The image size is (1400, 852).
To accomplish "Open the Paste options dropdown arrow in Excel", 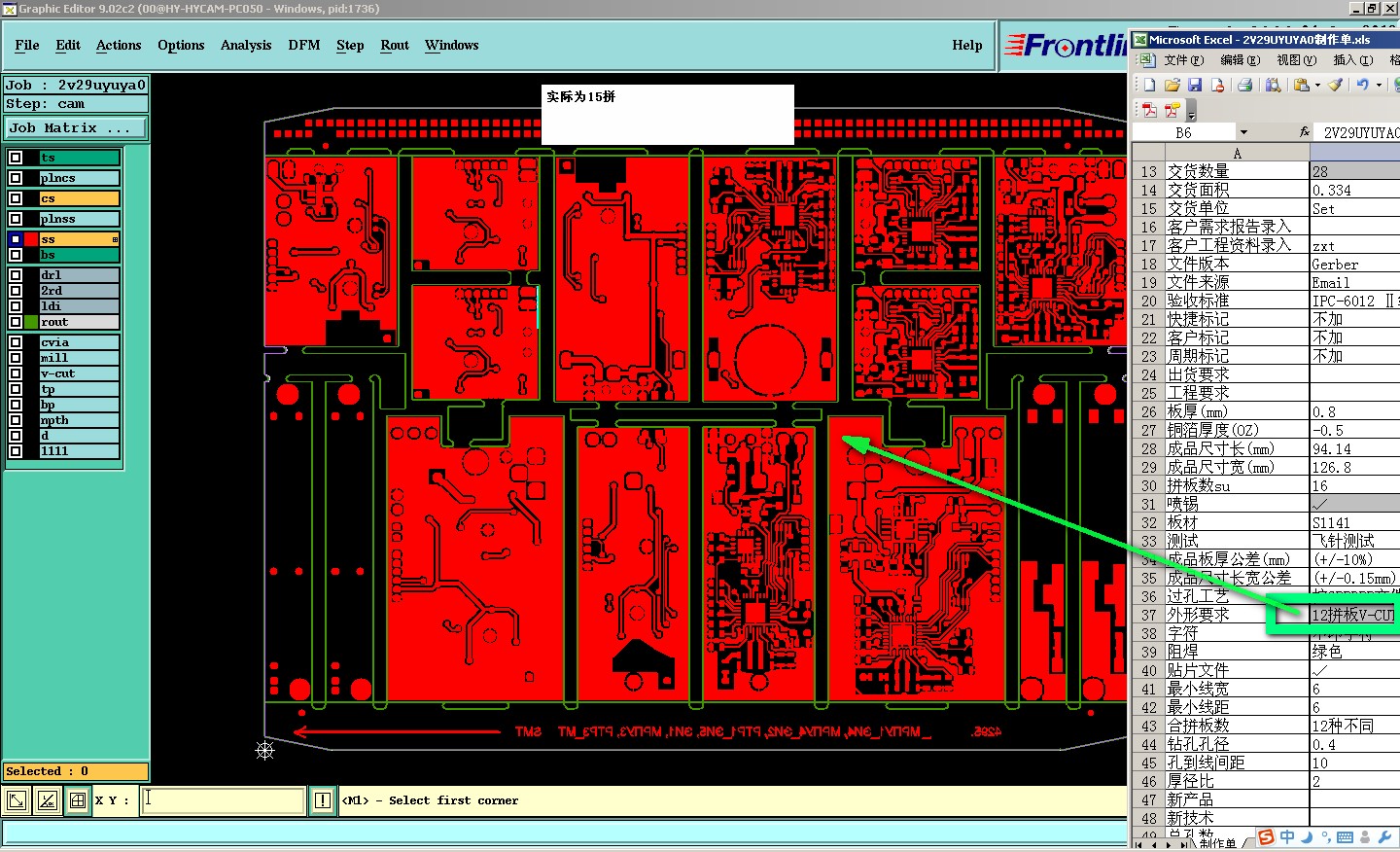I will 1317,85.
